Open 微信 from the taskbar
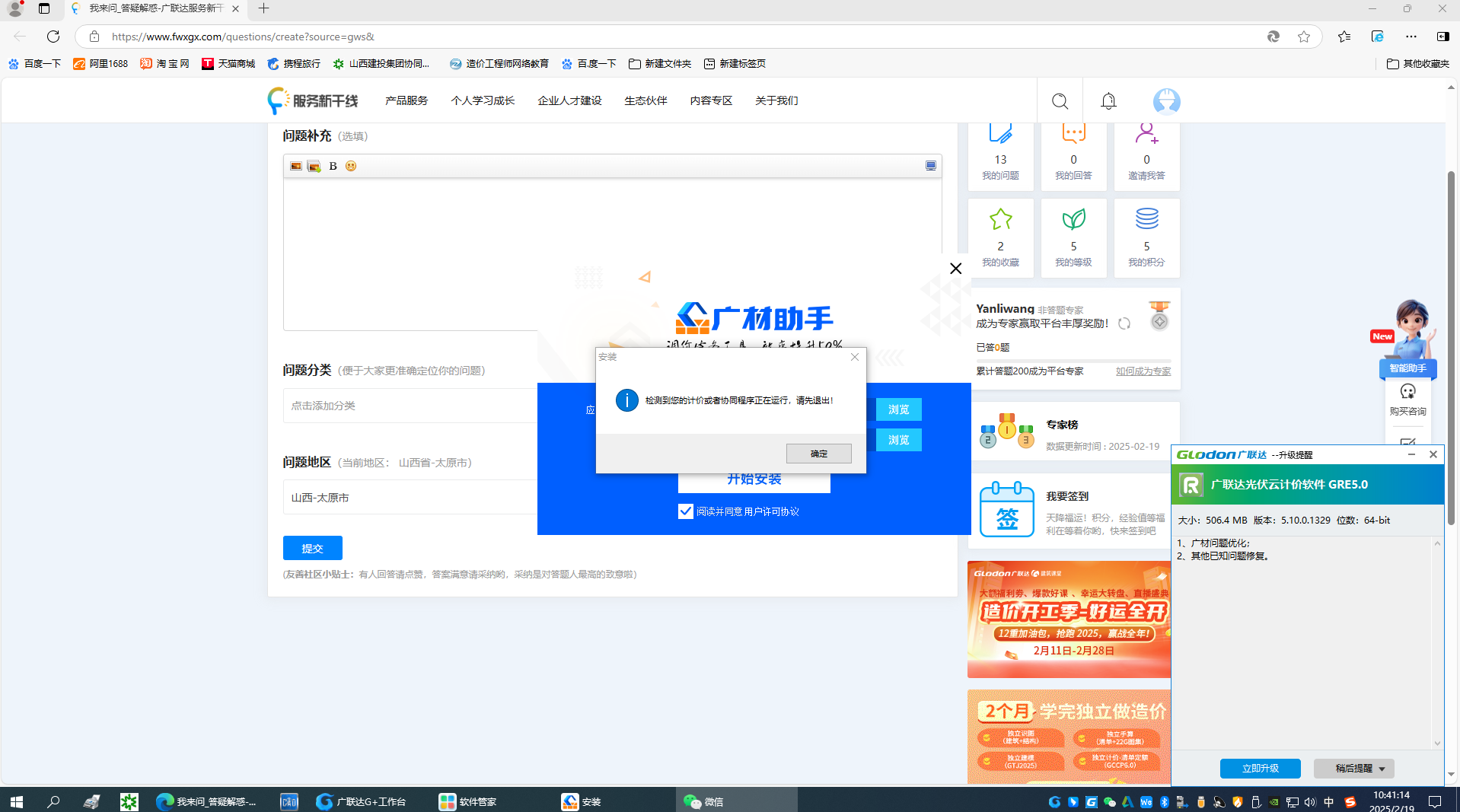The width and height of the screenshot is (1460, 812). (x=736, y=801)
